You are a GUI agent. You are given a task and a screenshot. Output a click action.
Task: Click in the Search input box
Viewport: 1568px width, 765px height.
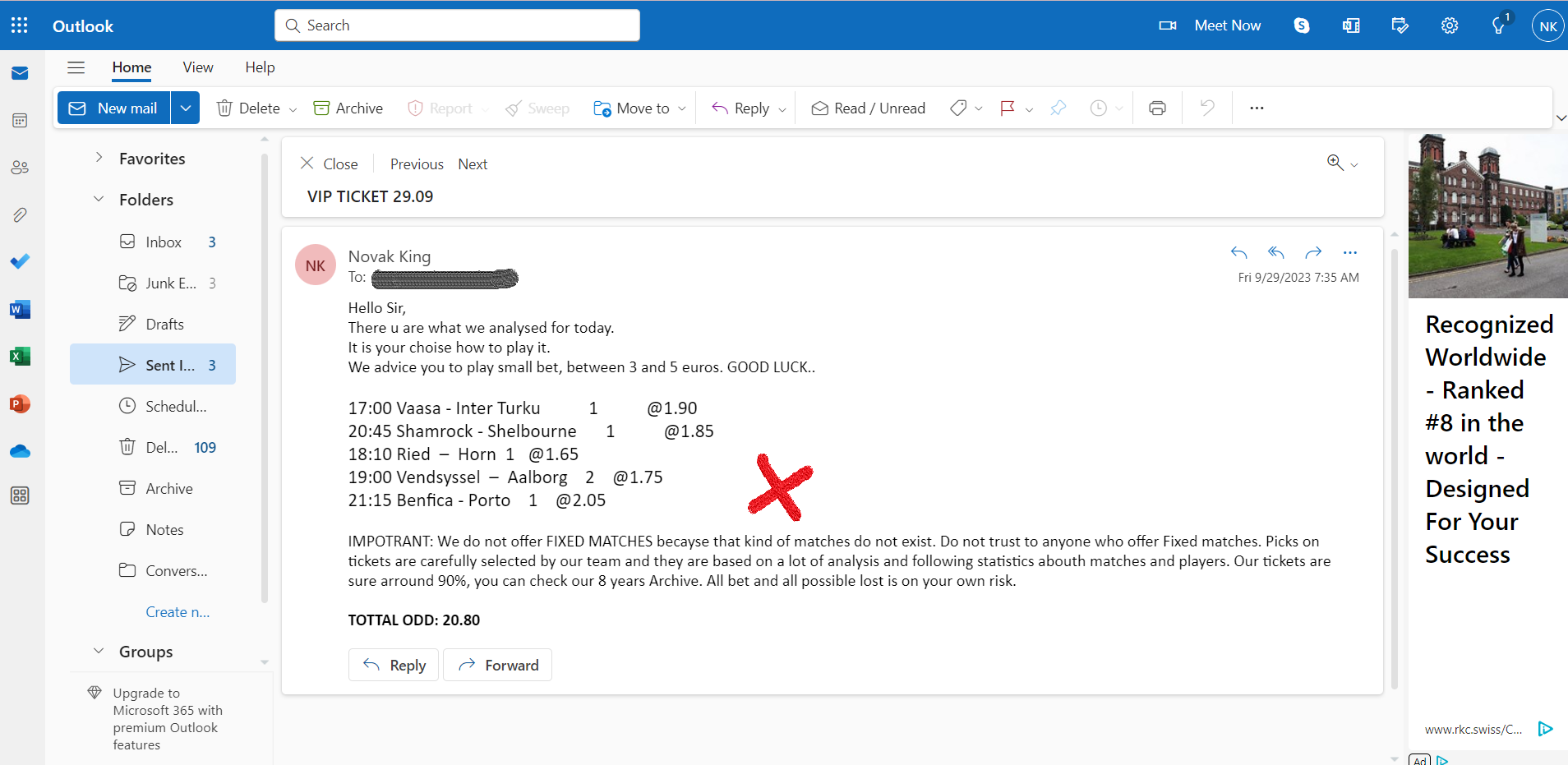click(457, 25)
